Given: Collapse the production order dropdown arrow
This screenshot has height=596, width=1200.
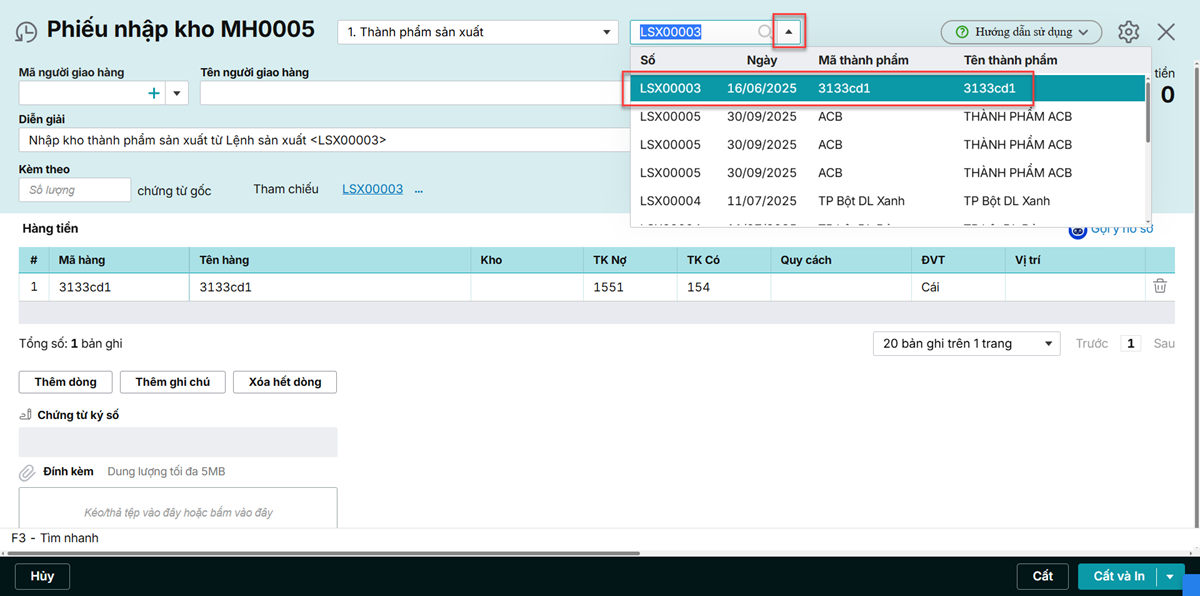Looking at the screenshot, I should (789, 32).
